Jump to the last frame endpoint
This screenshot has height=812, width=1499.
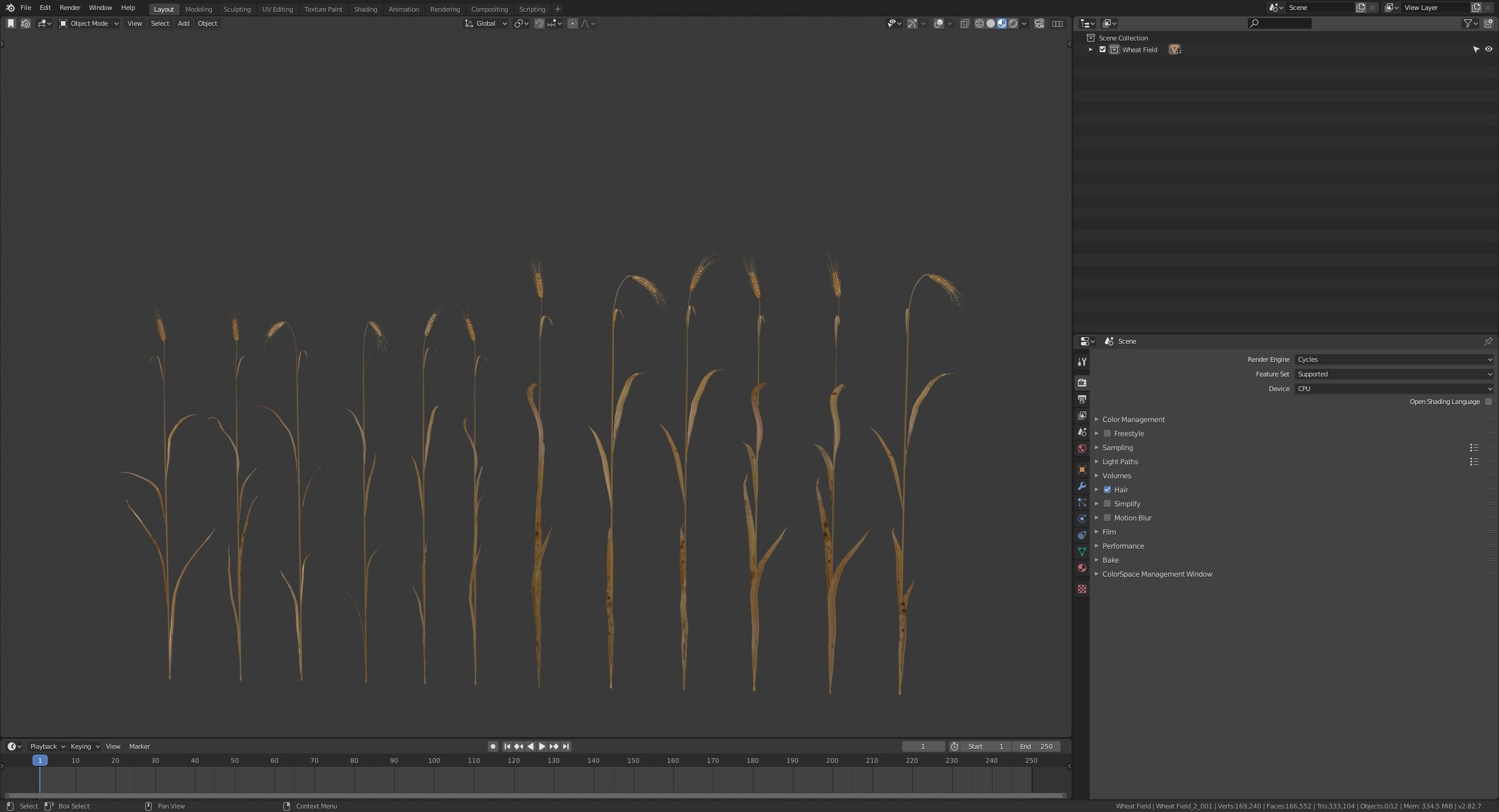(566, 746)
